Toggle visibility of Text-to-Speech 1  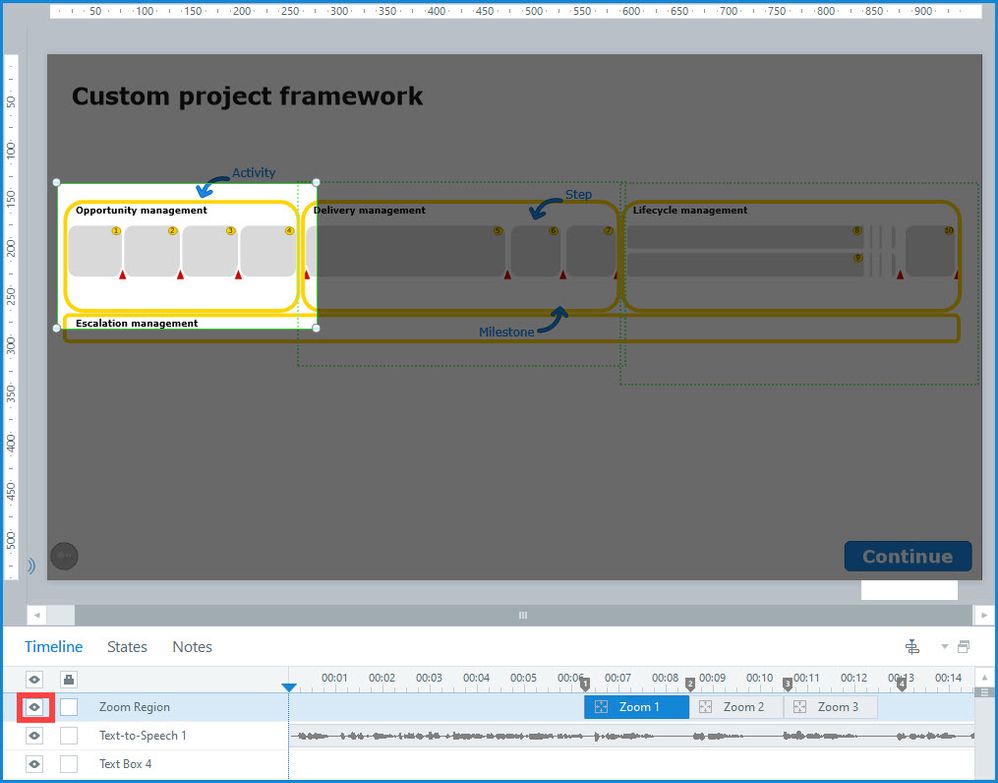(35, 736)
